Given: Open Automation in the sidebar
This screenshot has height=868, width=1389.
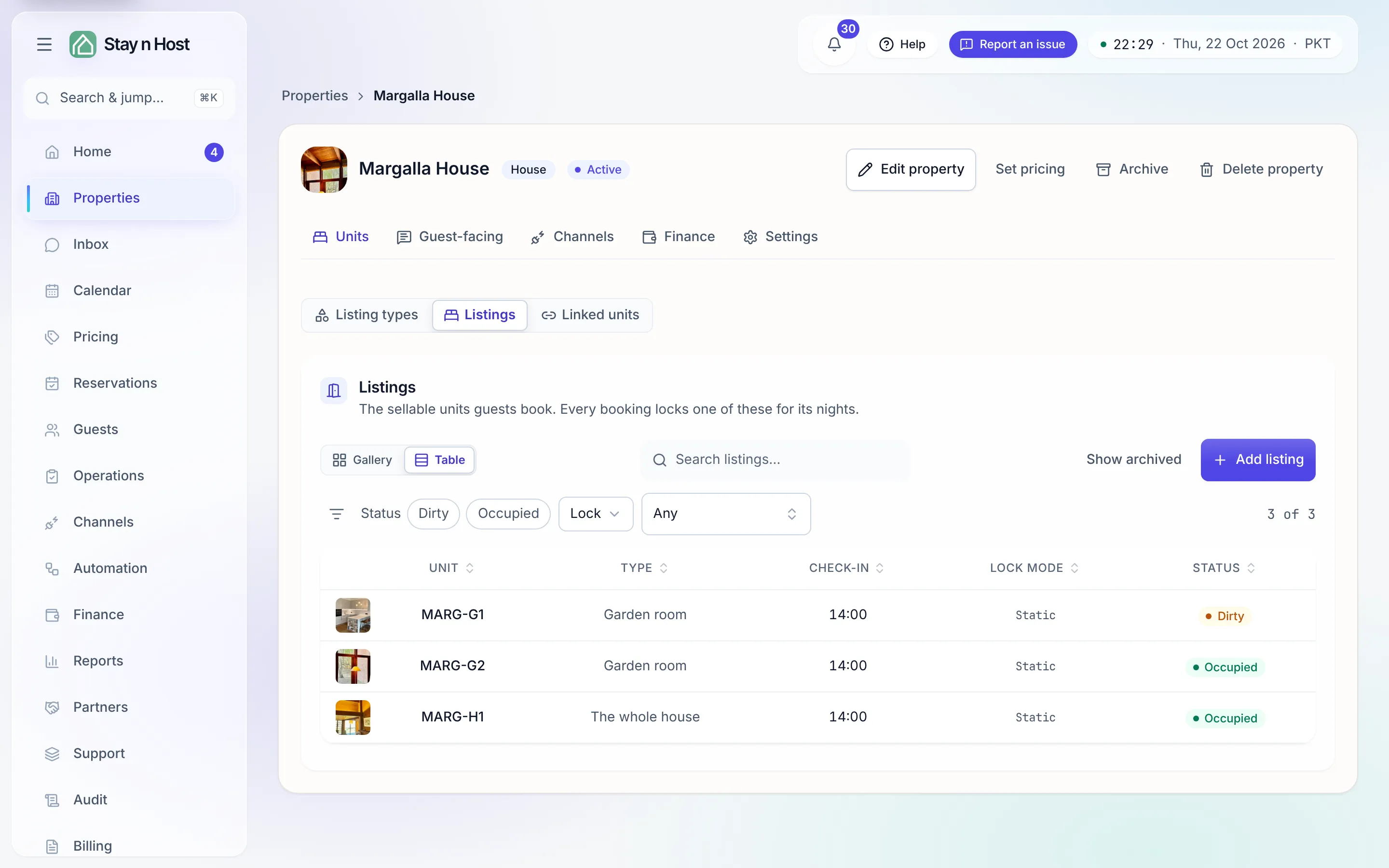Looking at the screenshot, I should (x=130, y=569).
